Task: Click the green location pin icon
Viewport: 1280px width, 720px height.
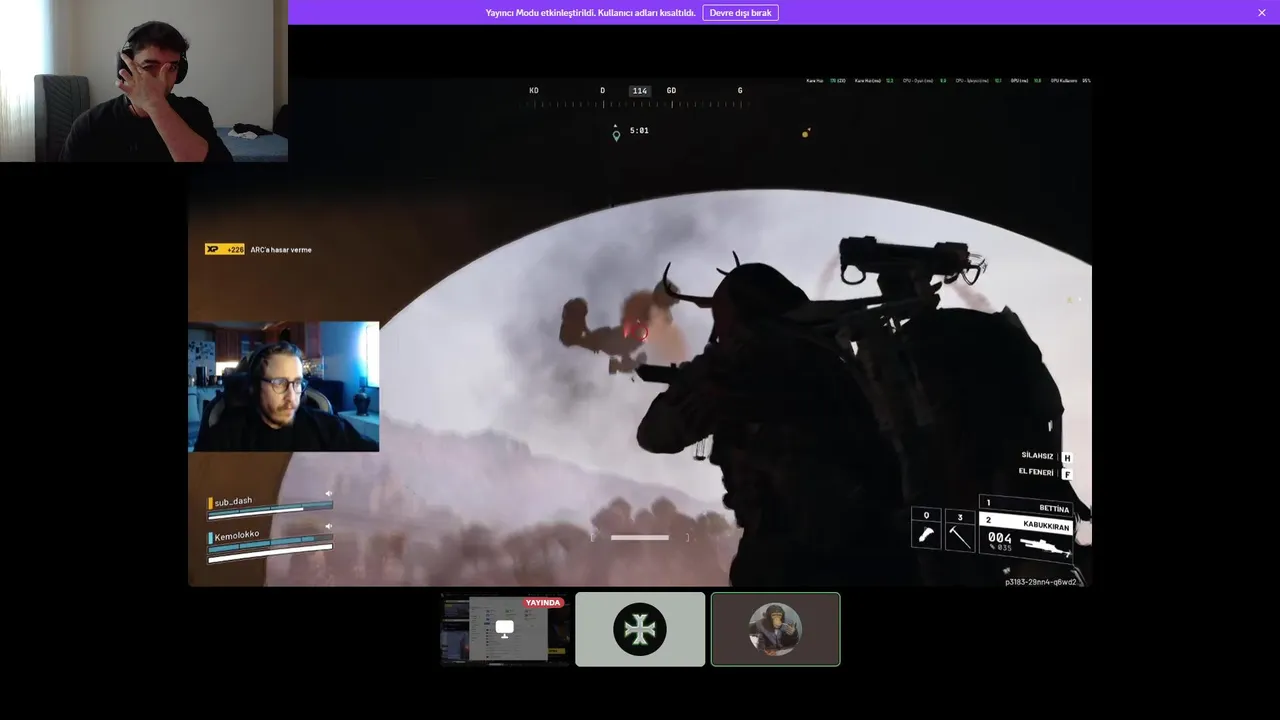Action: 616,134
